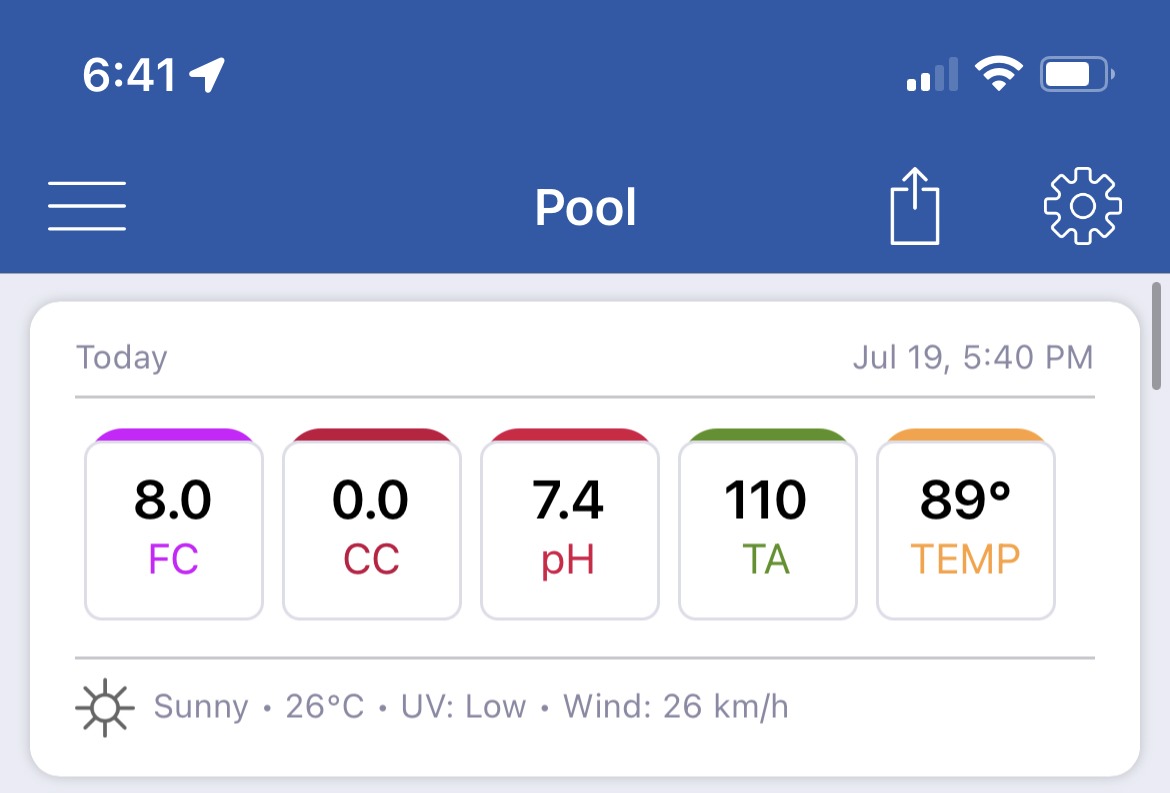1170x793 pixels.
Task: Tap the Pool title header
Action: [x=586, y=207]
